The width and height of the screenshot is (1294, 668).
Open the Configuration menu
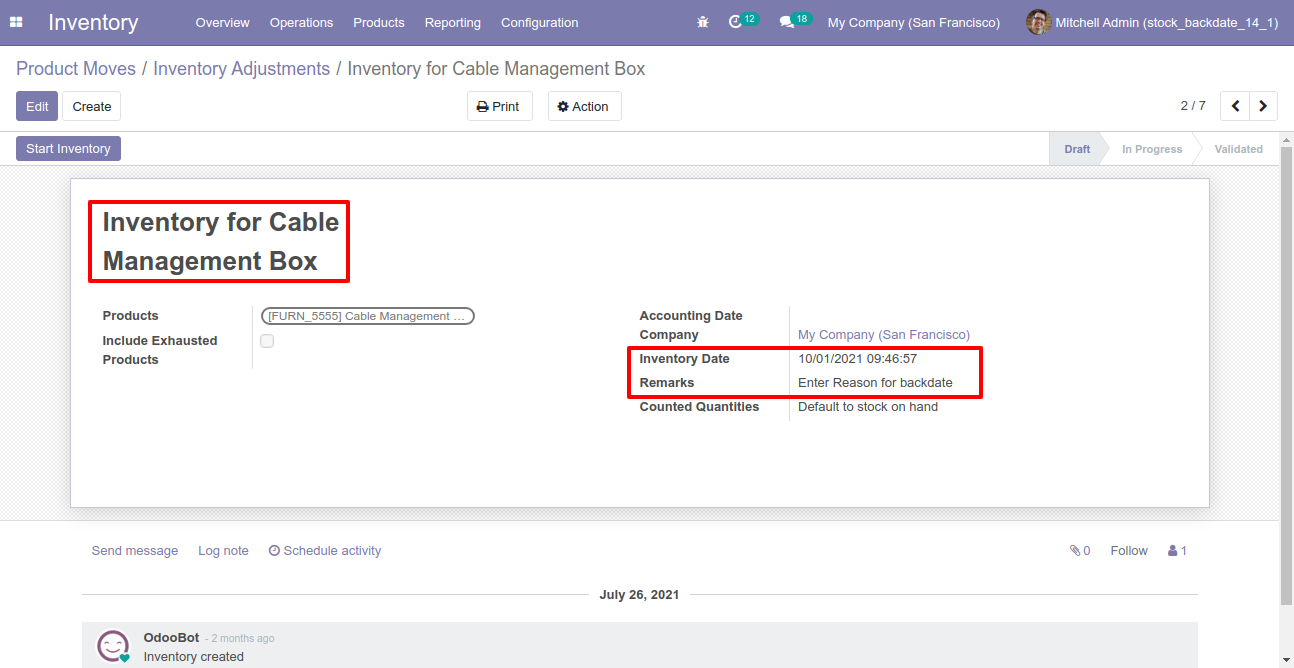coord(539,22)
